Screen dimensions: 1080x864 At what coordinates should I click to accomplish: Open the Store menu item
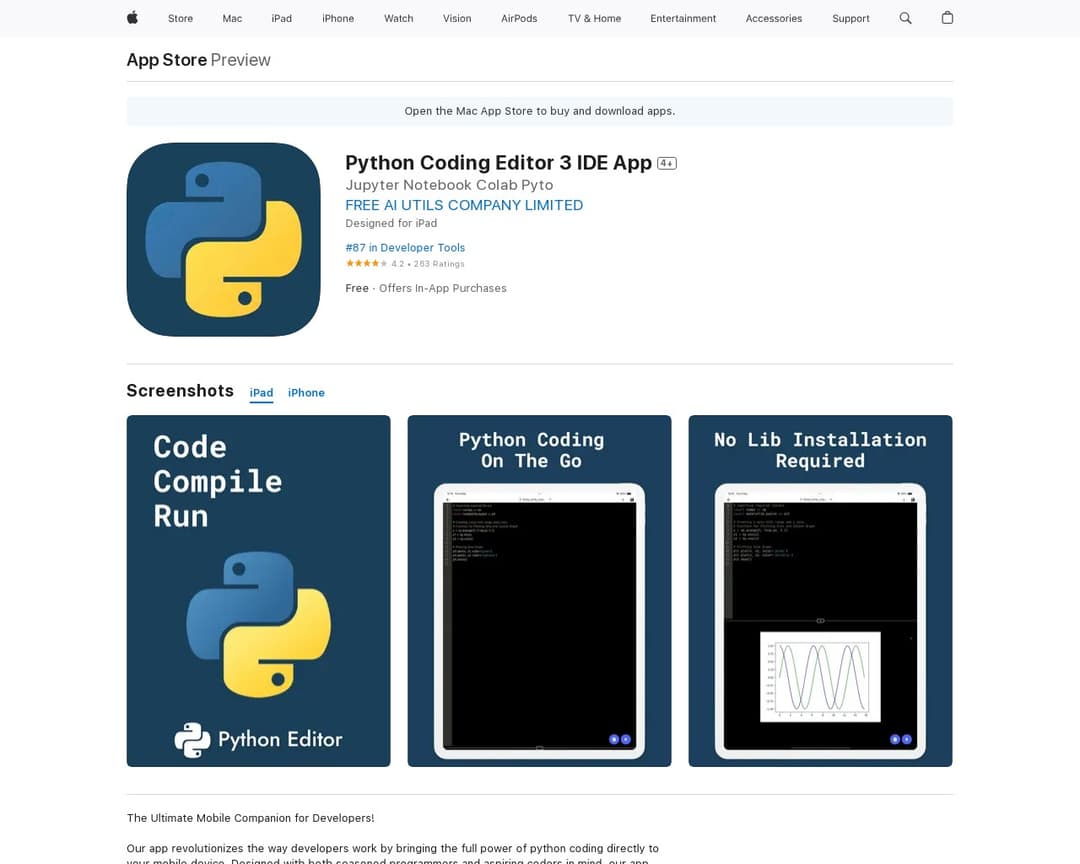pyautogui.click(x=180, y=19)
